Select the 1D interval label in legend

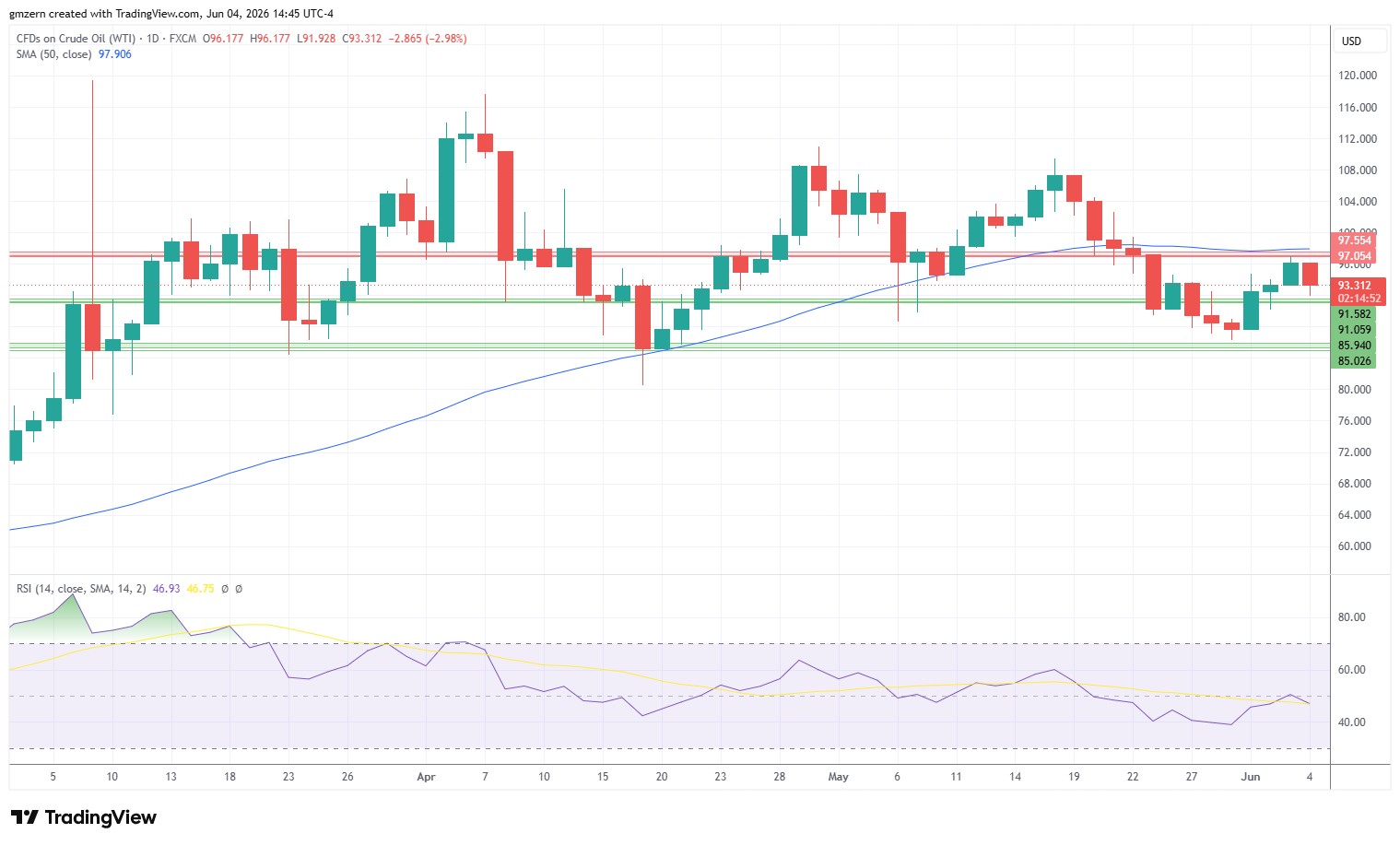point(153,39)
